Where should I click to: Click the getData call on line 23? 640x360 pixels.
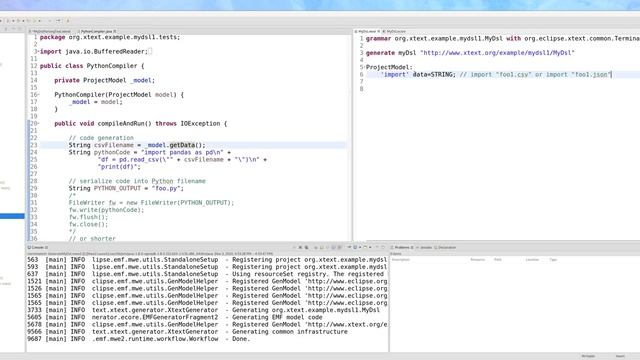(x=182, y=145)
